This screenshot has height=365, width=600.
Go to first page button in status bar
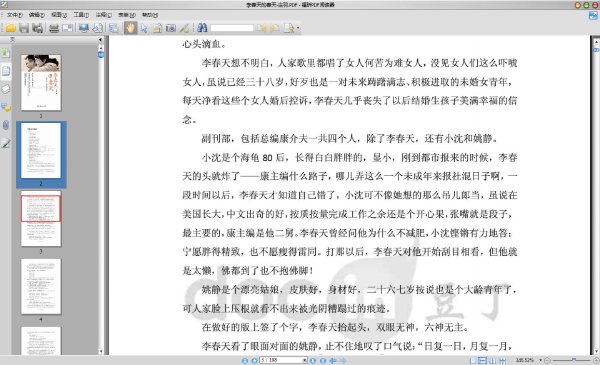click(x=245, y=360)
